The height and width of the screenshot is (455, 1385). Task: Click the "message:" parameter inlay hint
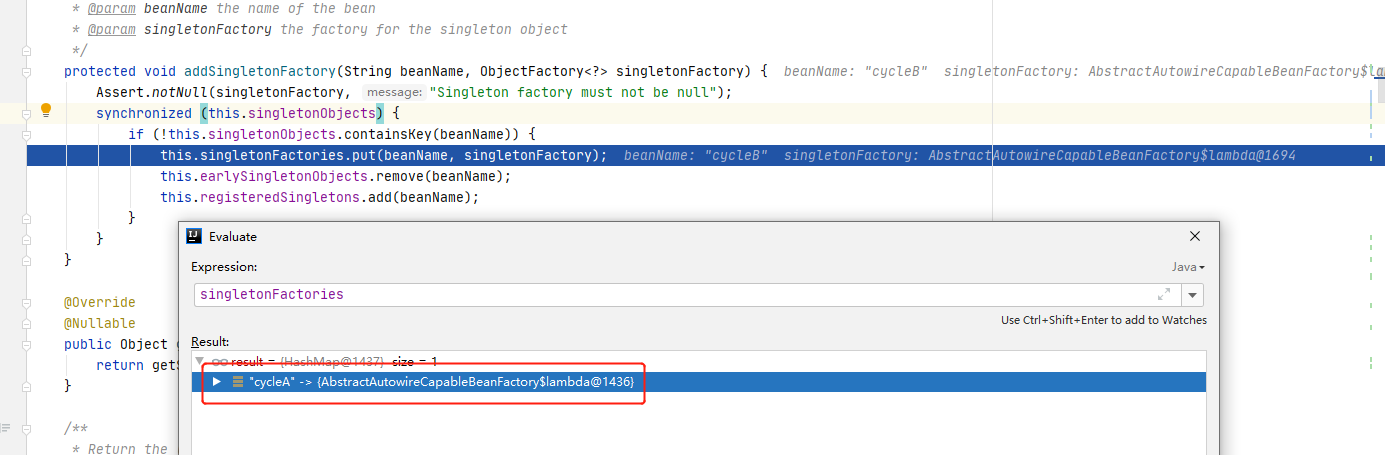394,93
